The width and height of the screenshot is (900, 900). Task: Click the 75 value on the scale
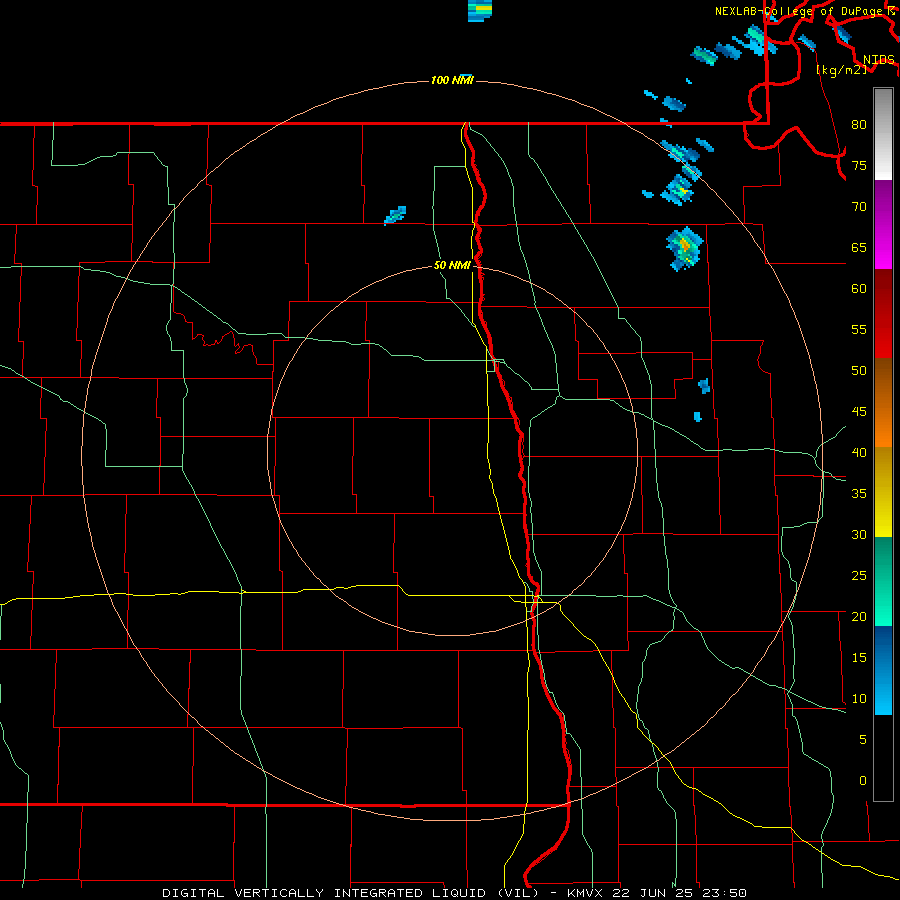click(x=859, y=166)
